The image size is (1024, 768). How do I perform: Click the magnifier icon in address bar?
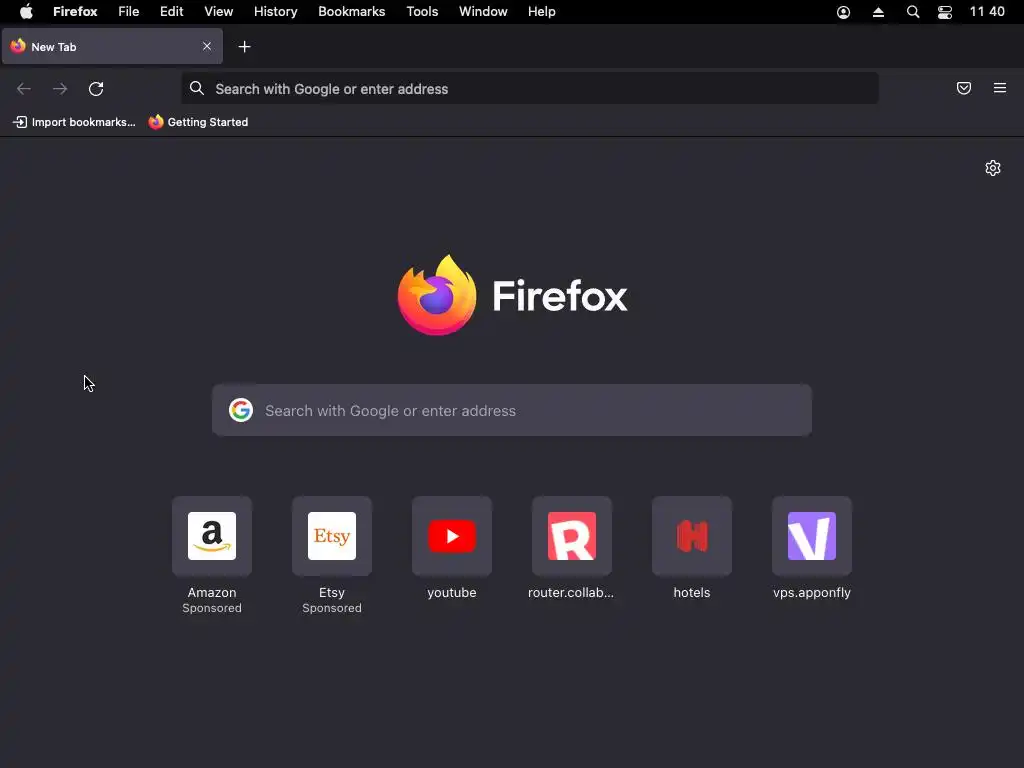point(197,88)
